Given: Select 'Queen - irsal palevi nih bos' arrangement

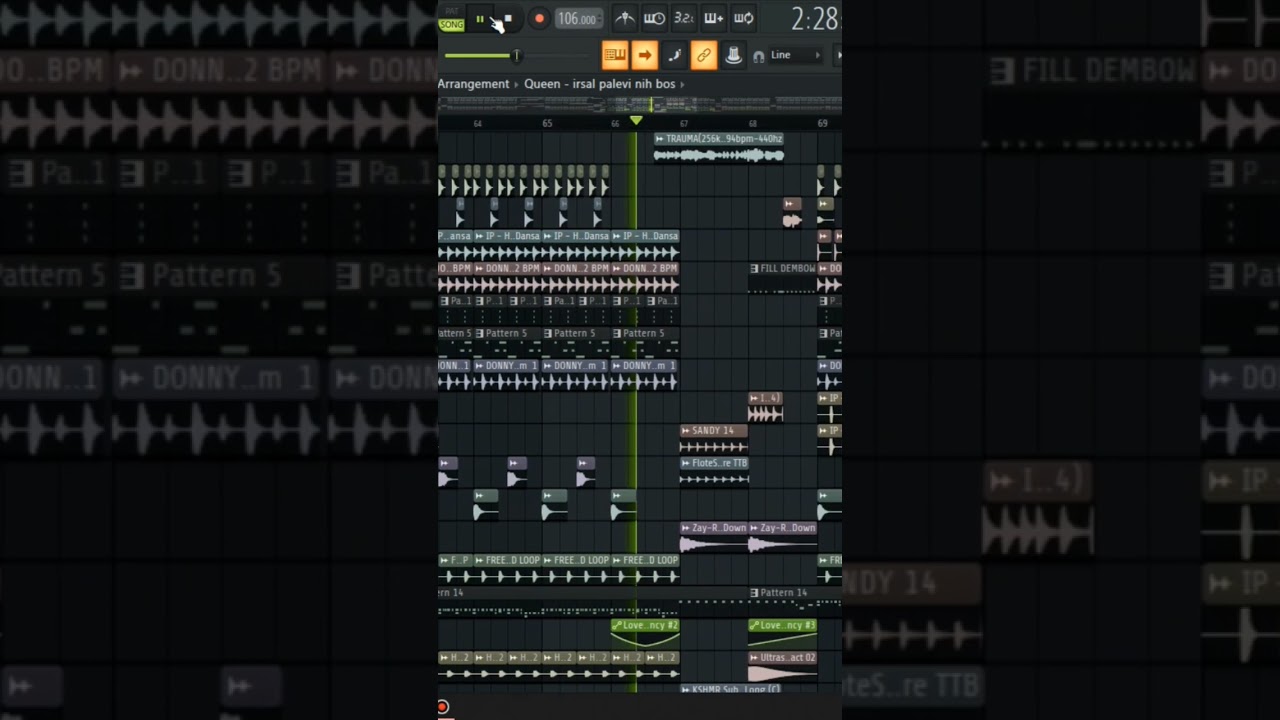Looking at the screenshot, I should [x=600, y=84].
